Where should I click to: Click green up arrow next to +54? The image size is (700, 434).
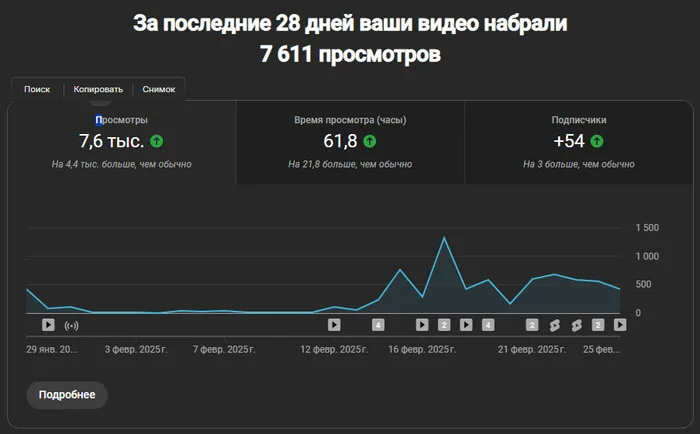597,142
